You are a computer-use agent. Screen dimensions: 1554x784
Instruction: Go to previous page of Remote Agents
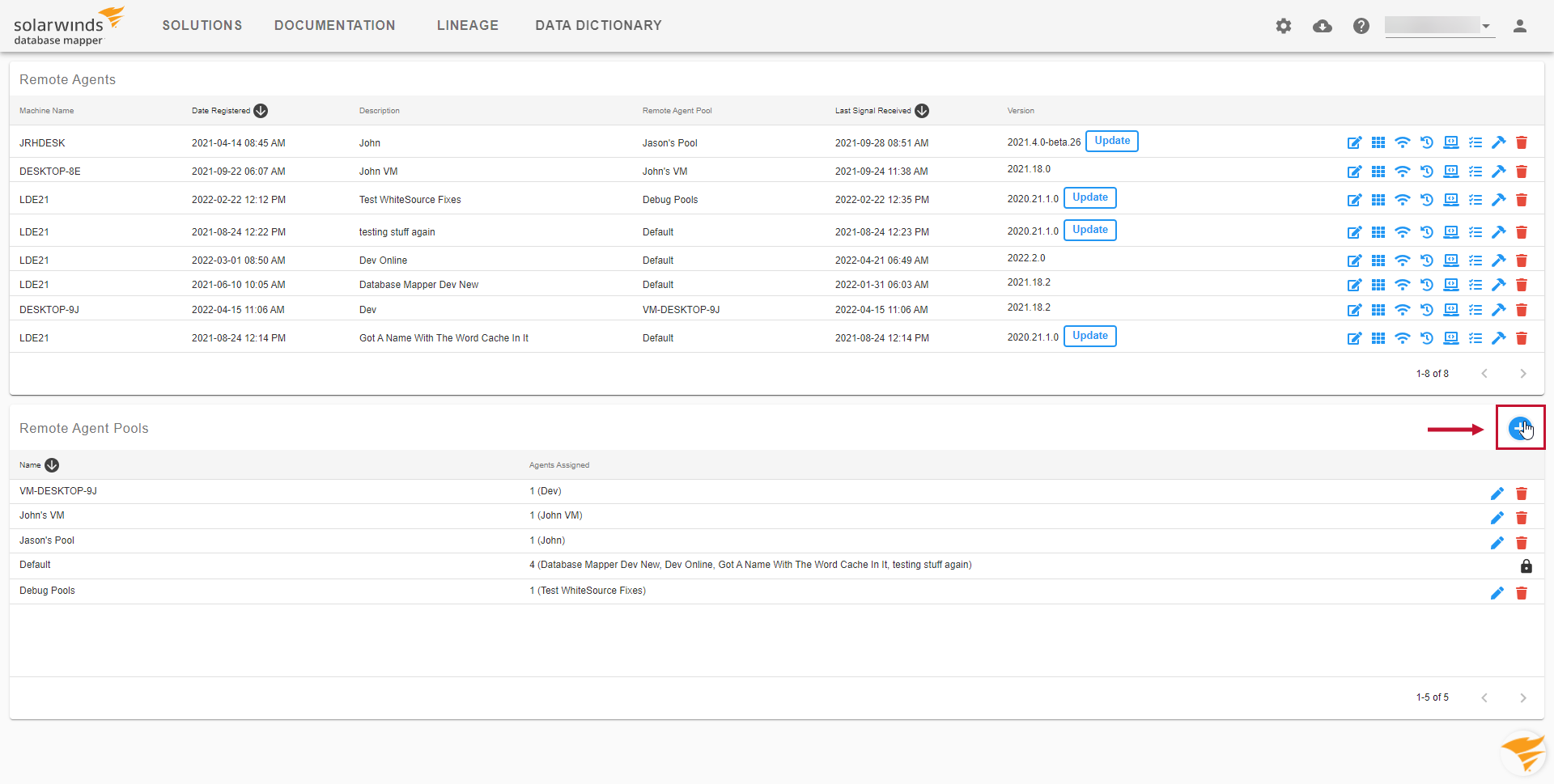click(x=1484, y=374)
